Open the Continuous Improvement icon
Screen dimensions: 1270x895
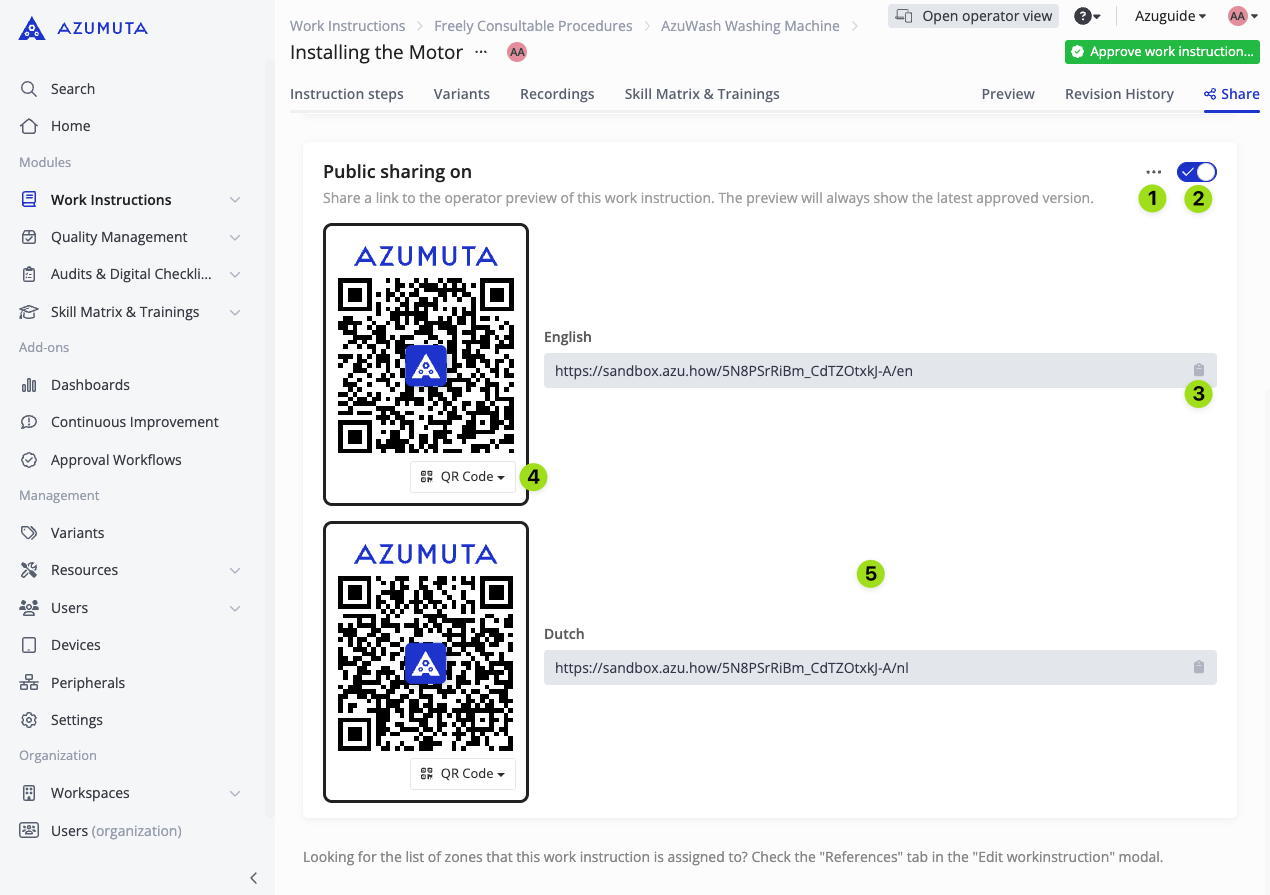coord(29,421)
